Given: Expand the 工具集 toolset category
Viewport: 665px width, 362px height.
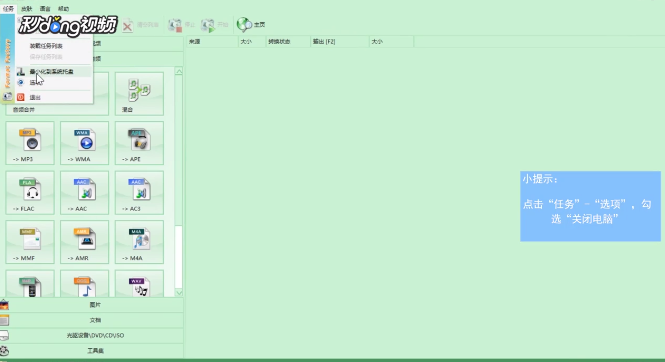Looking at the screenshot, I should pos(92,351).
